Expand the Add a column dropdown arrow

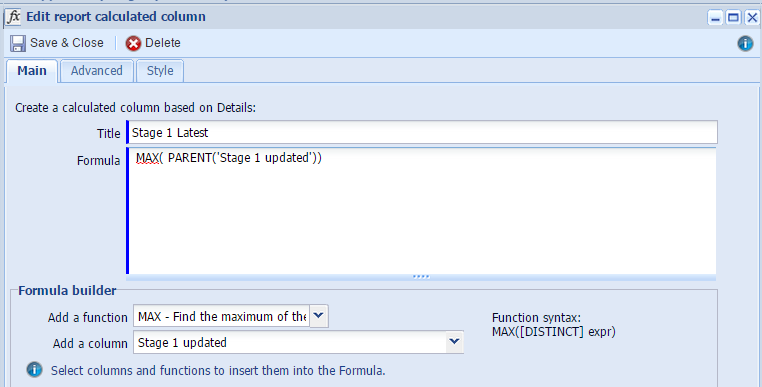click(454, 342)
